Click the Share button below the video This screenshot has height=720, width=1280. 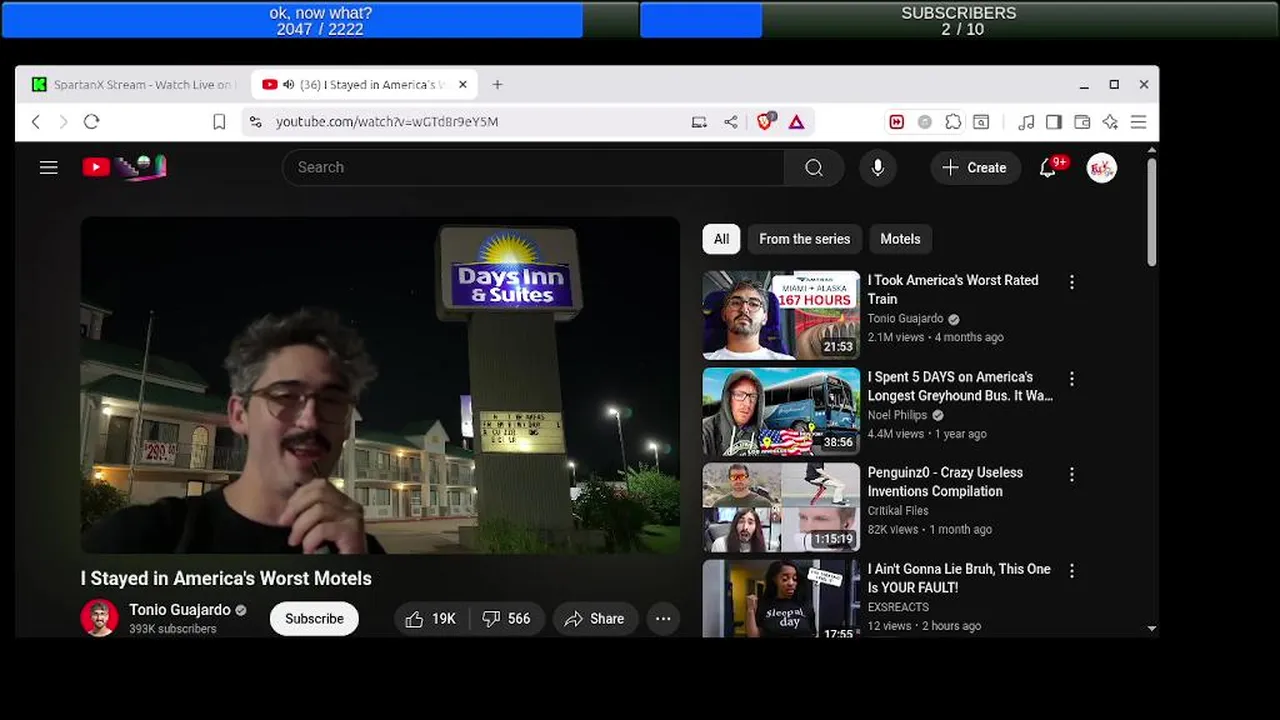(595, 619)
